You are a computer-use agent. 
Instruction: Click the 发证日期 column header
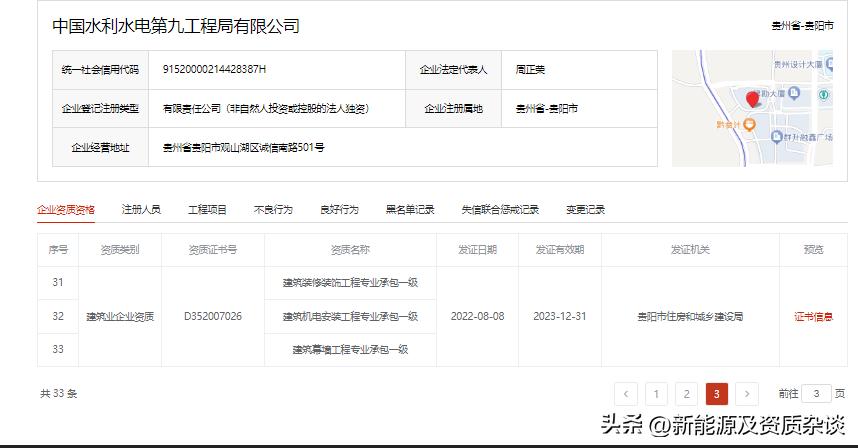point(478,250)
